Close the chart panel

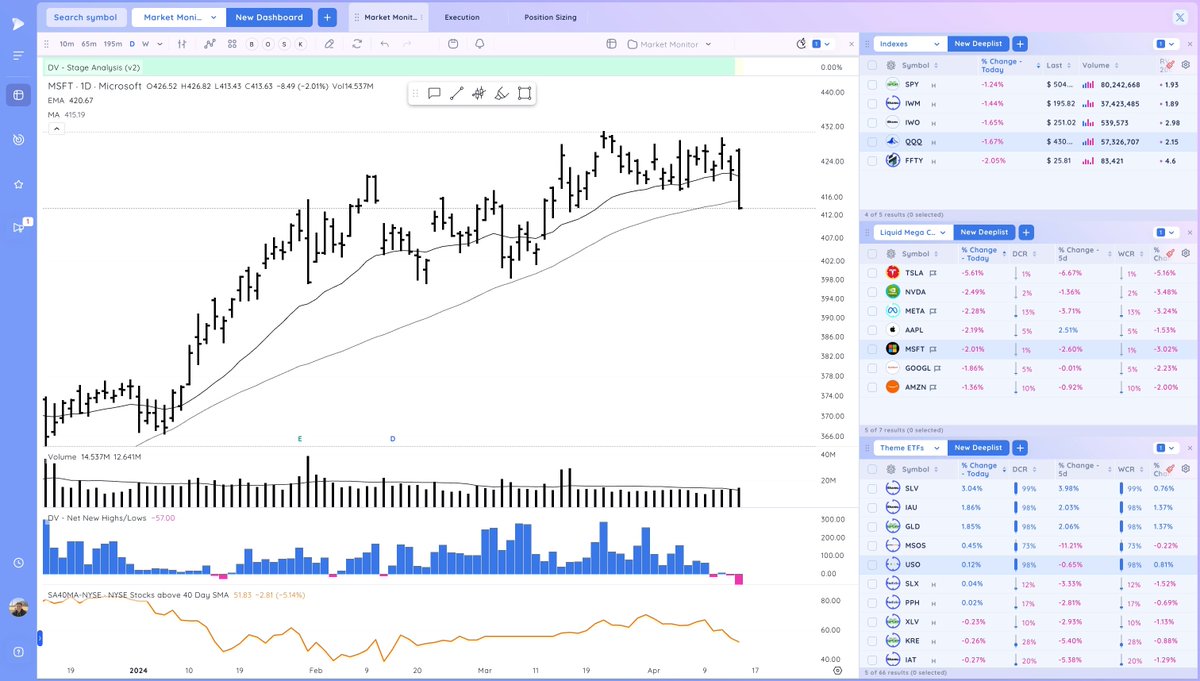[851, 44]
